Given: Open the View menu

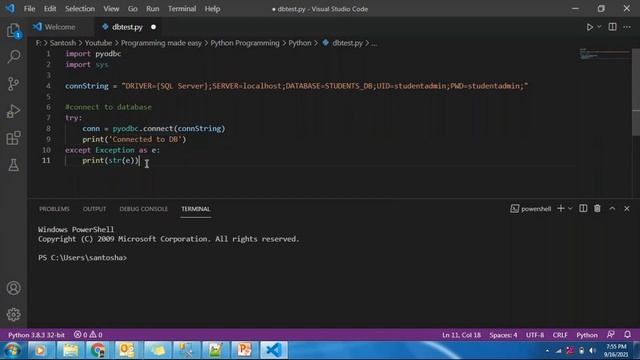Looking at the screenshot, I should (x=111, y=9).
